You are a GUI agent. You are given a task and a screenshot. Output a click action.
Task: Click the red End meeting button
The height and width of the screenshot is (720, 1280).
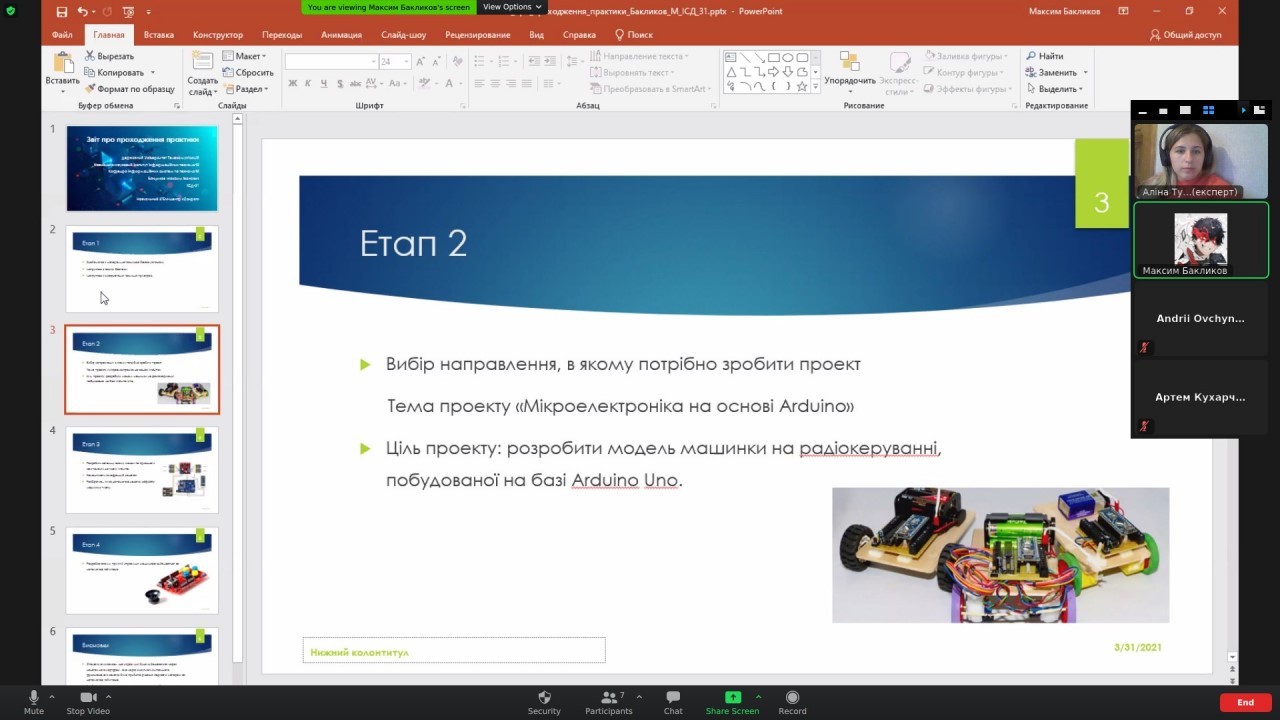pos(1245,702)
